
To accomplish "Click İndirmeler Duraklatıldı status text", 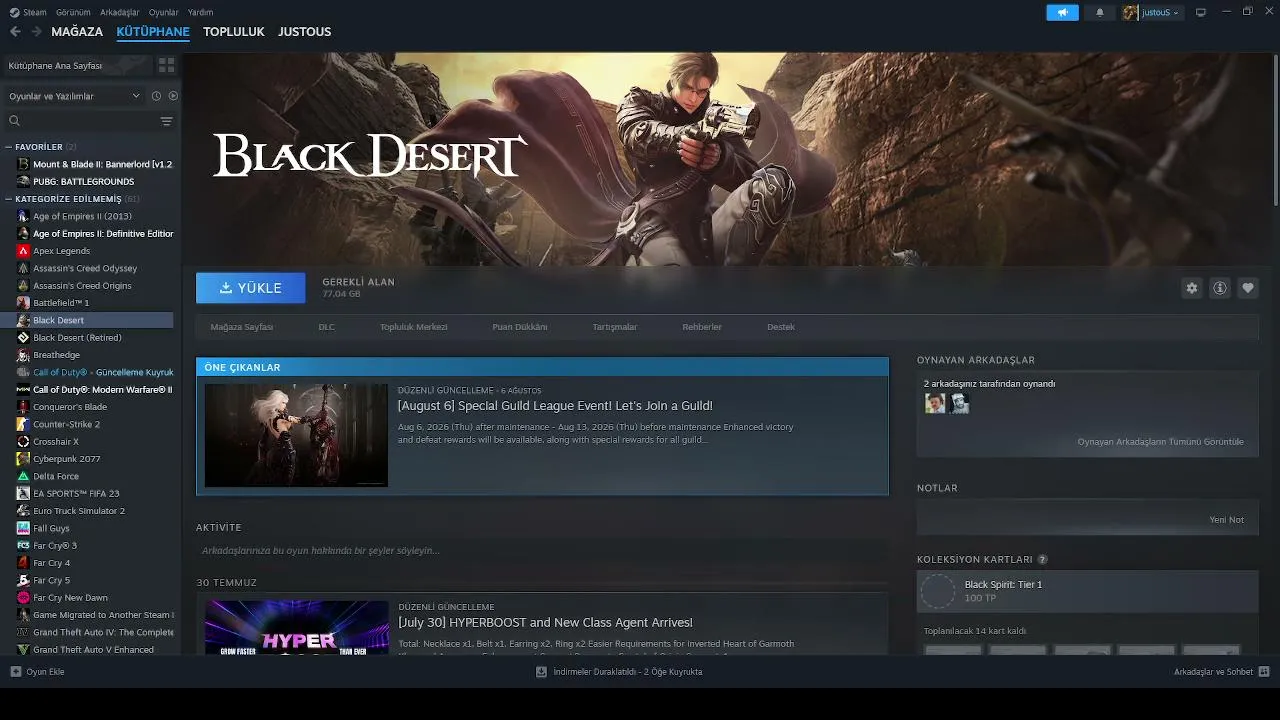I will [x=628, y=672].
